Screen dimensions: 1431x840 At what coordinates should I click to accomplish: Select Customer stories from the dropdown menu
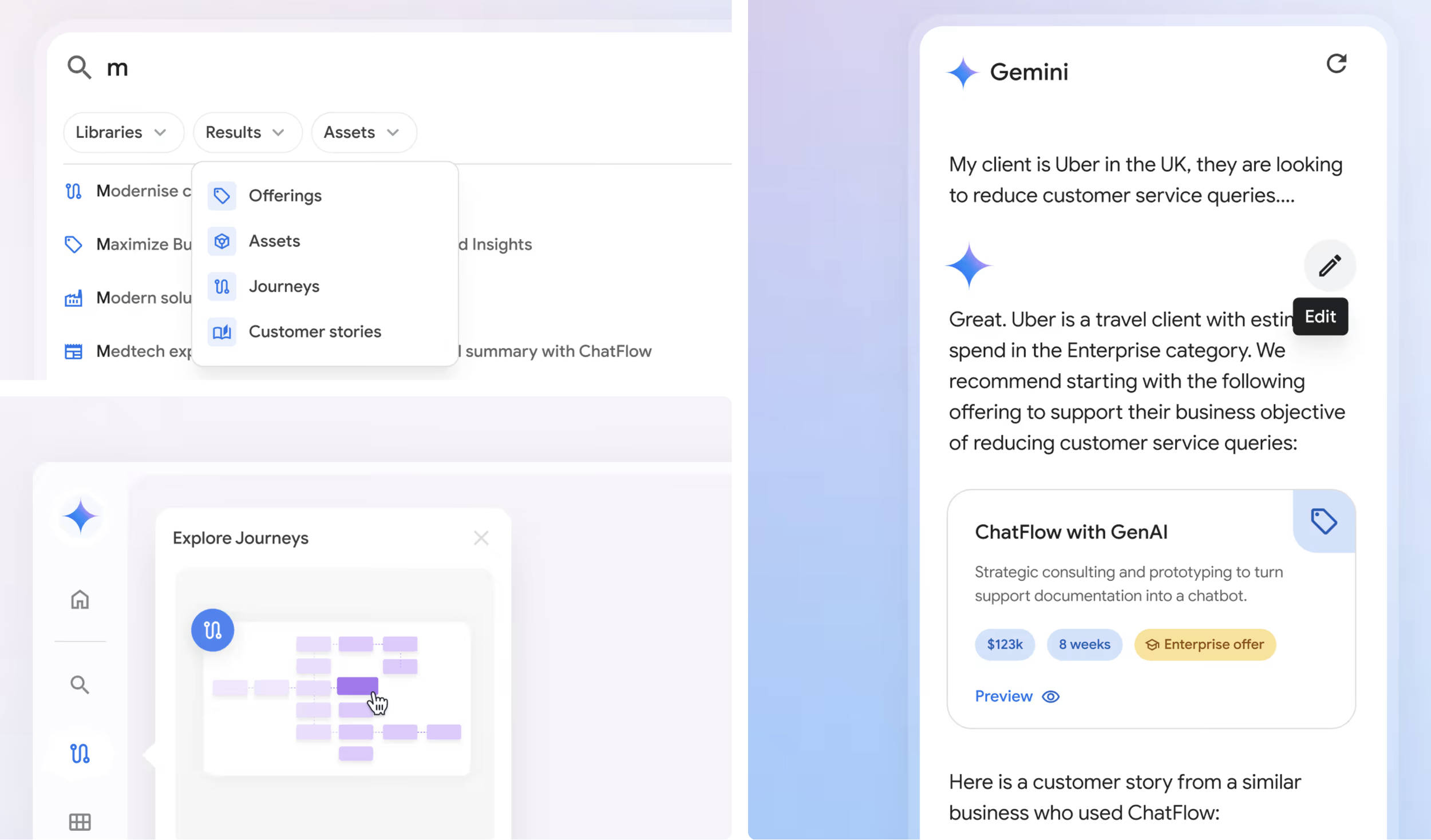click(325, 331)
